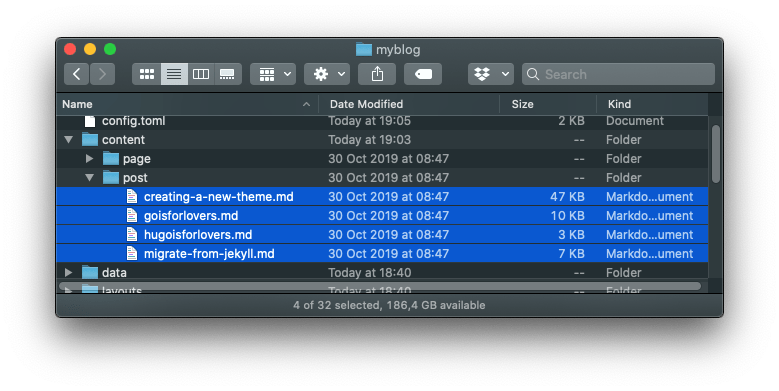Click the content folder icon
Viewport: 779px width, 391px height.
click(90, 140)
